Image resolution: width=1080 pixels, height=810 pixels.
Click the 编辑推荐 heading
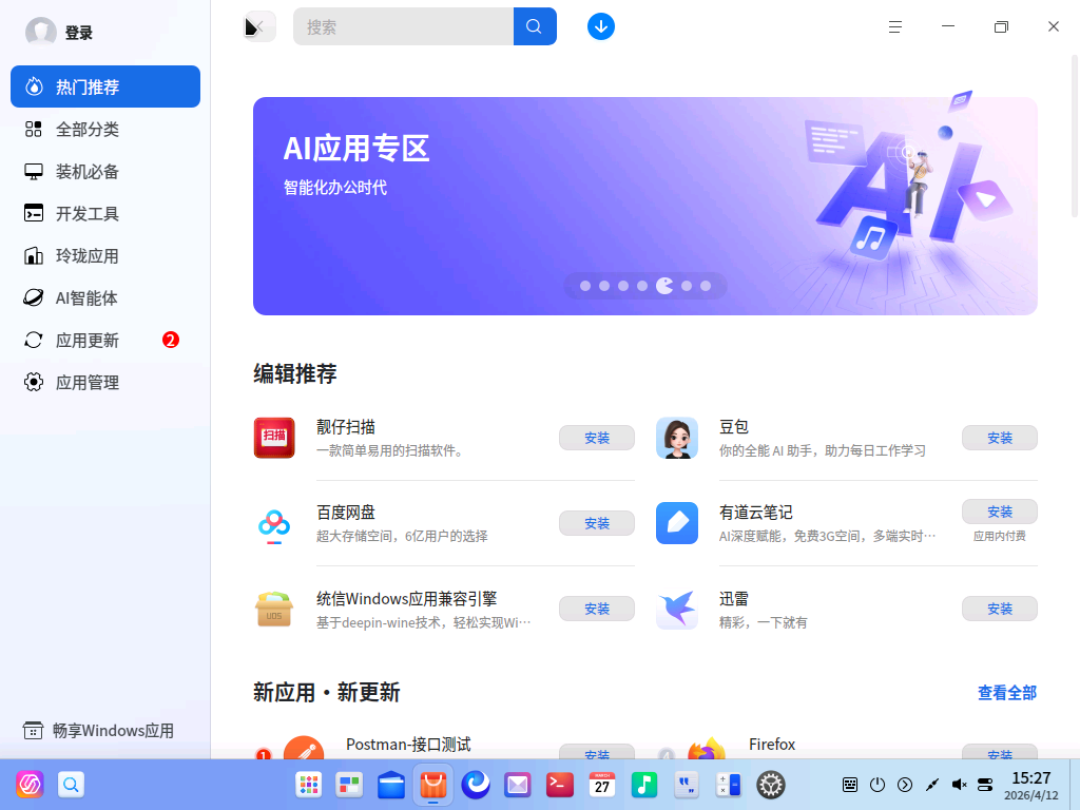point(295,373)
